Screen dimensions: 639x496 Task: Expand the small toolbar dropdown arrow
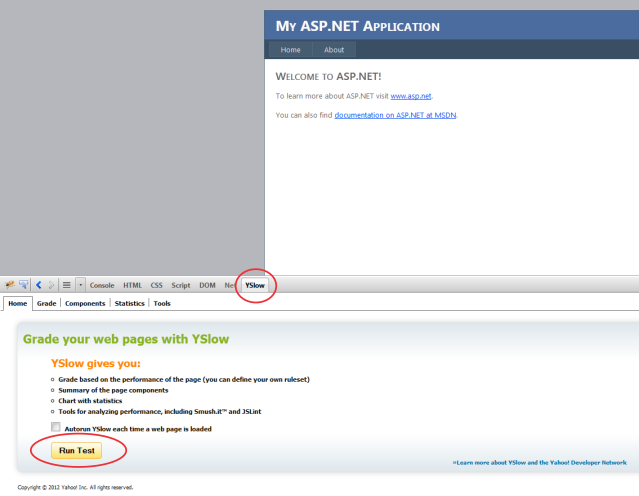[x=80, y=285]
